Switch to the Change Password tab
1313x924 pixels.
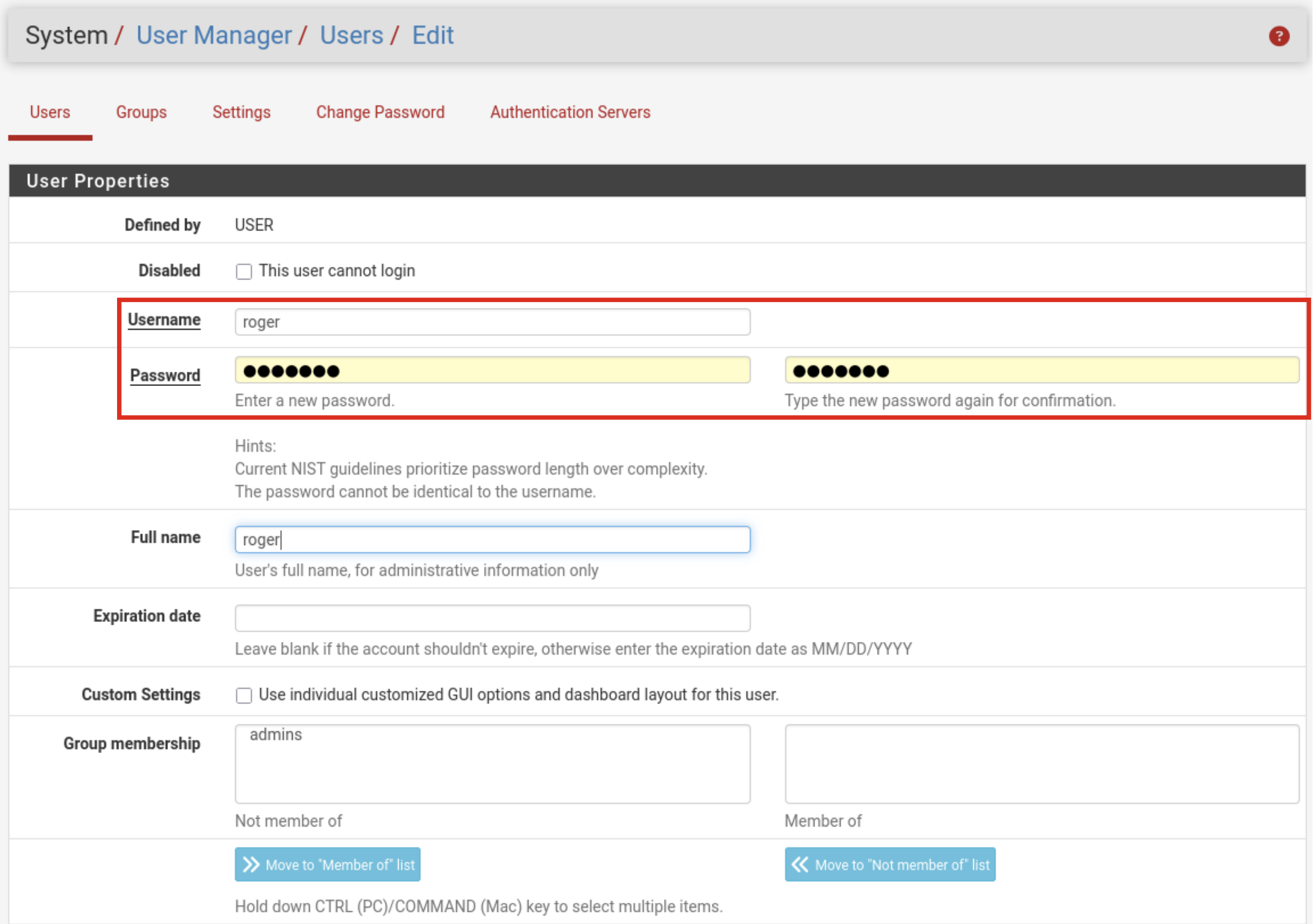[380, 112]
